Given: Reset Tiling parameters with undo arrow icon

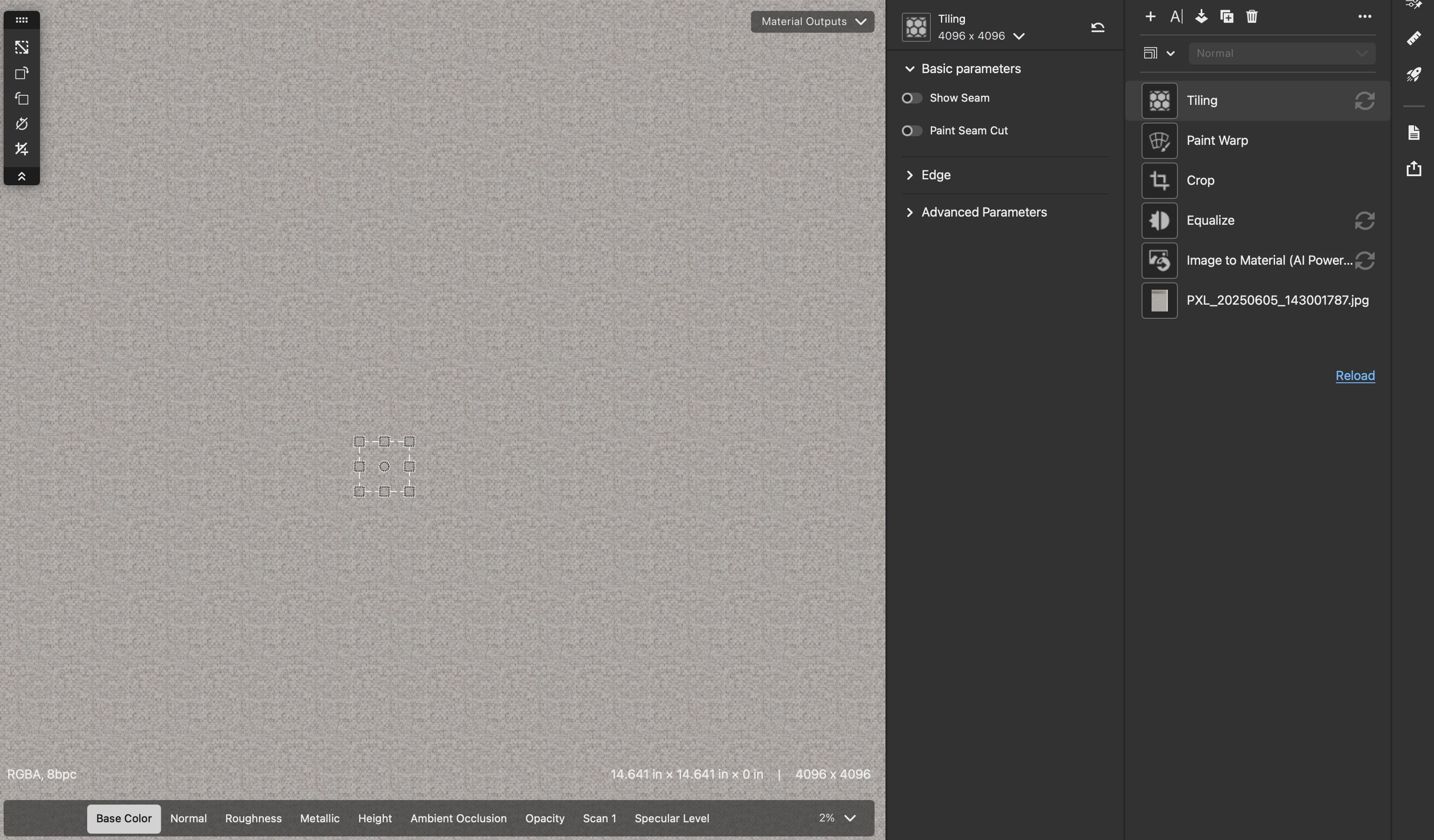Looking at the screenshot, I should coord(1097,27).
